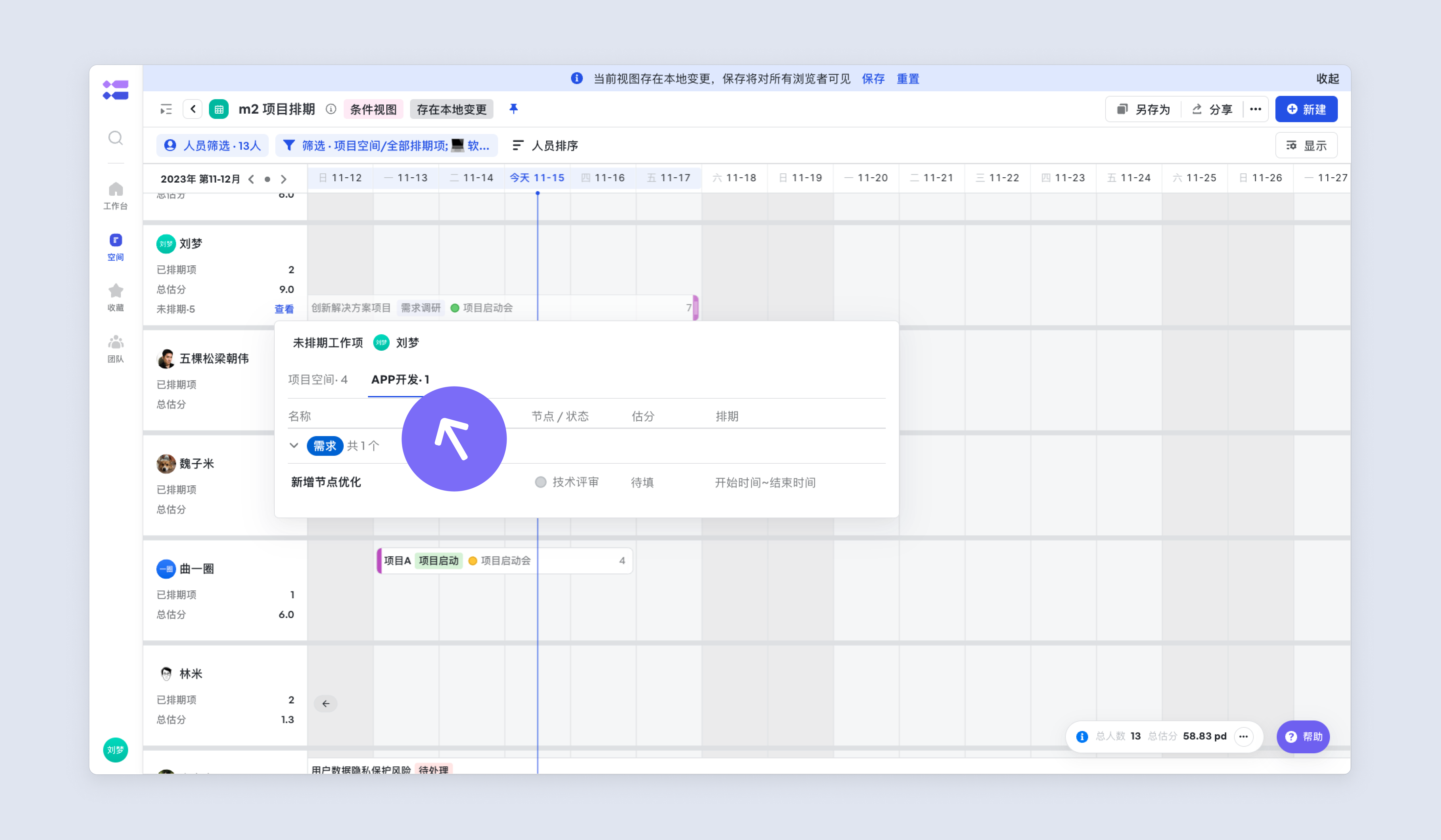Click the 需求调研 tag on bar
The image size is (1441, 840).
pos(420,308)
